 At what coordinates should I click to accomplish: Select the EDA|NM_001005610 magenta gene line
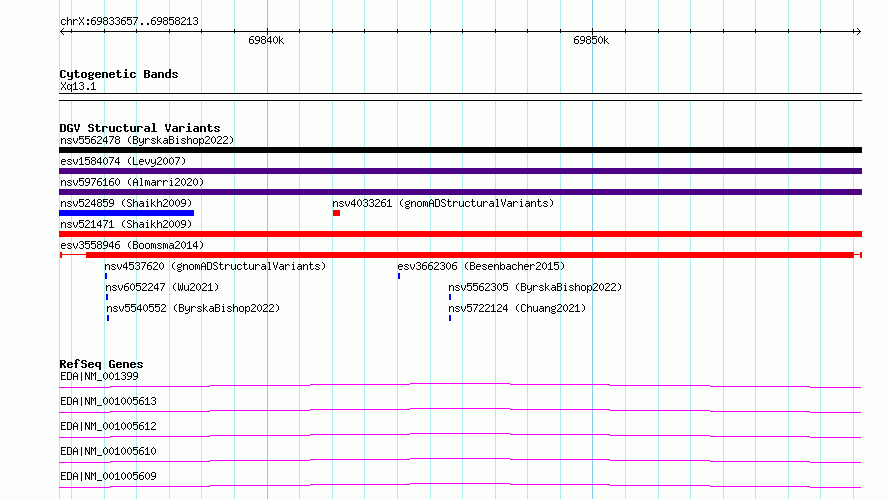460,460
